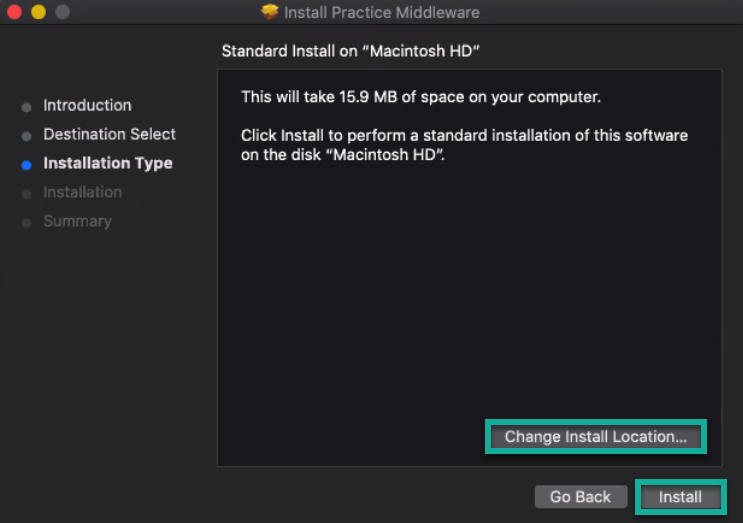Click the Install Practice Middleware window title
The width and height of the screenshot is (743, 523).
[x=381, y=12]
